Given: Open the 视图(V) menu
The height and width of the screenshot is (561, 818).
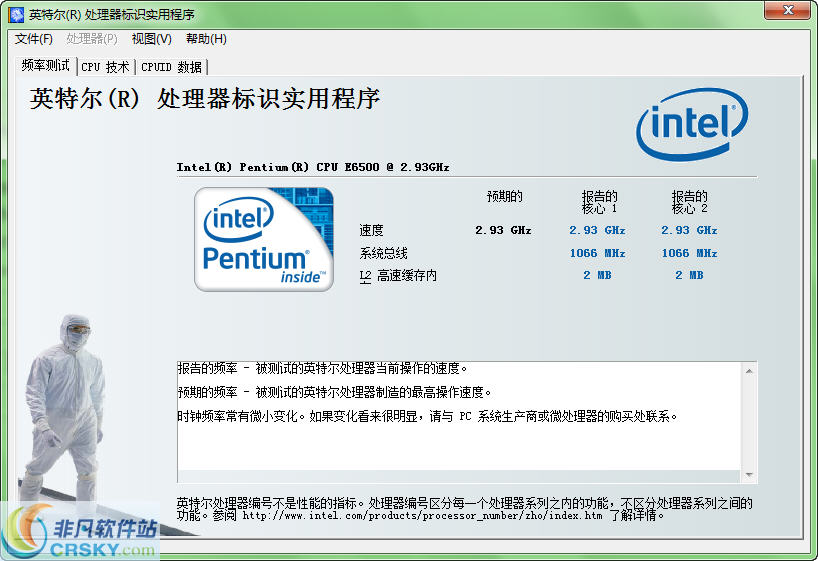Looking at the screenshot, I should tap(151, 39).
